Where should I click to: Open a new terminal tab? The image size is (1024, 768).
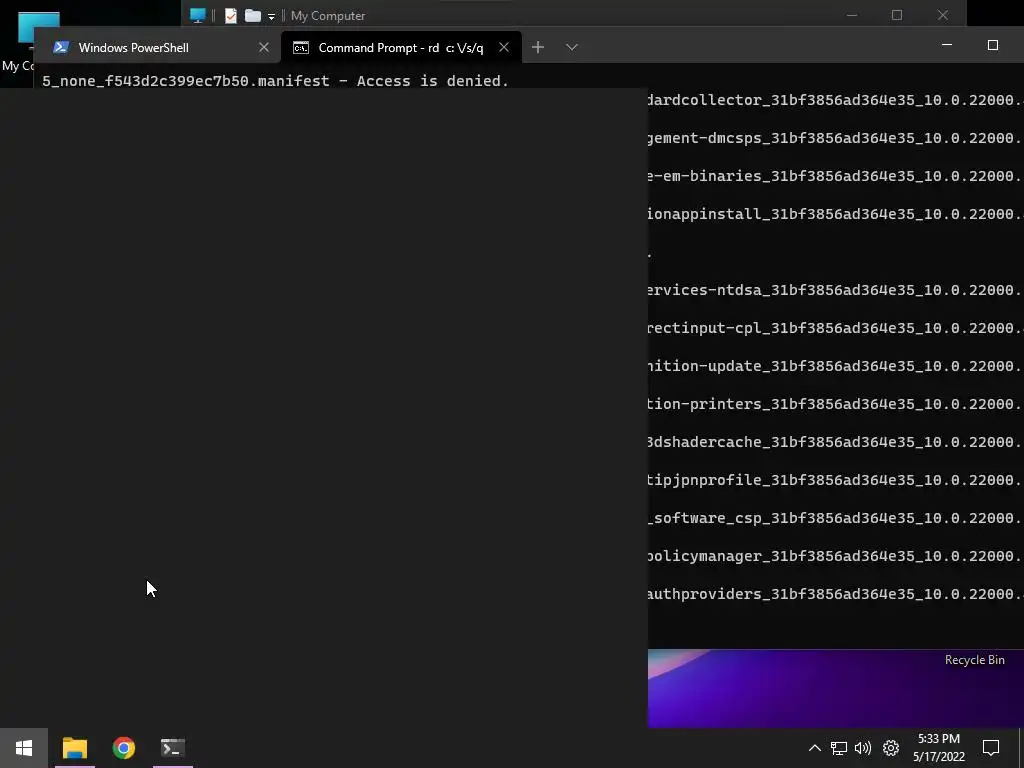(x=537, y=47)
